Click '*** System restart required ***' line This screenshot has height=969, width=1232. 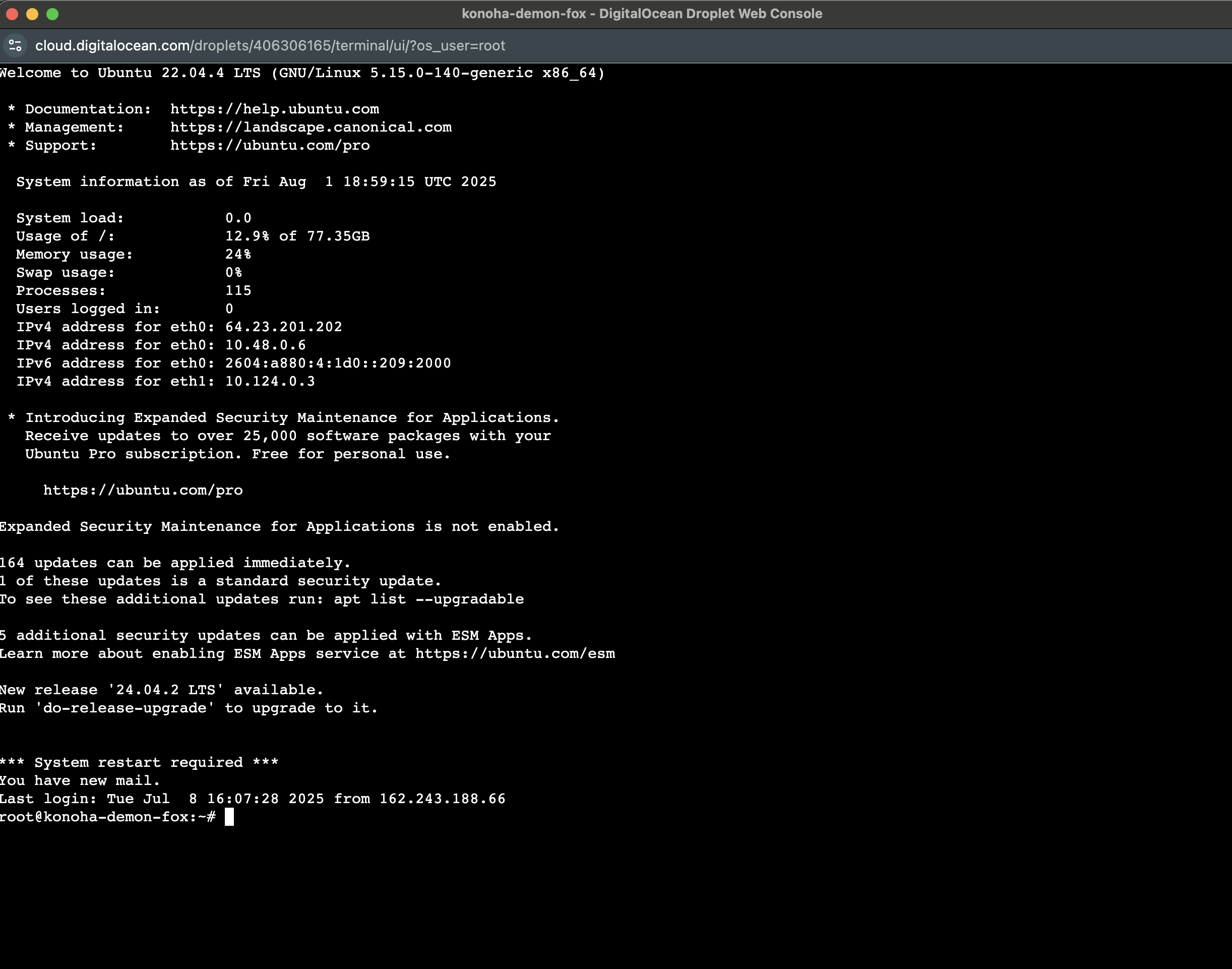click(x=139, y=762)
